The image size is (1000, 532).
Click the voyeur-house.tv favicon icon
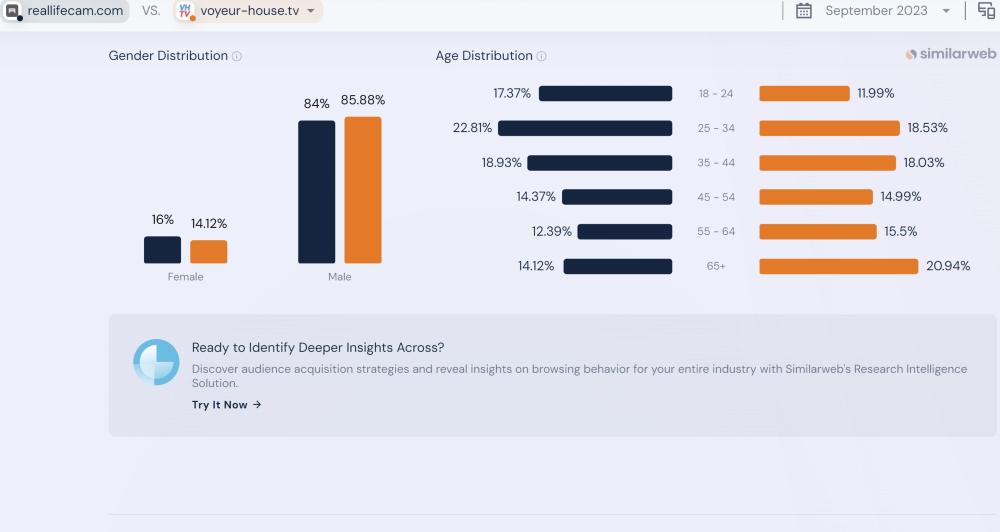click(x=185, y=11)
